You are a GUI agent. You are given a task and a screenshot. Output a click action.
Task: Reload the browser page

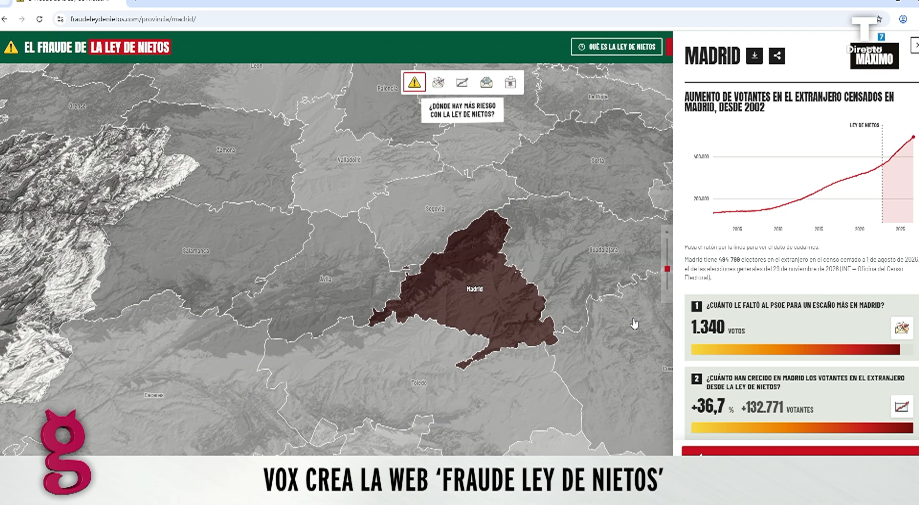(39, 19)
